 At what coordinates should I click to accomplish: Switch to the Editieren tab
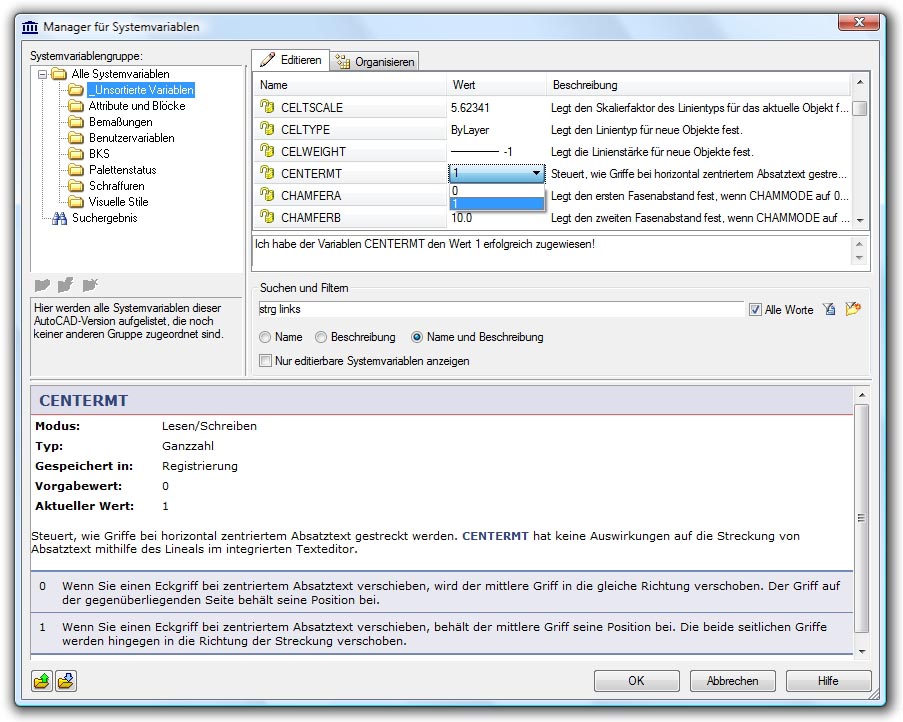(x=291, y=60)
